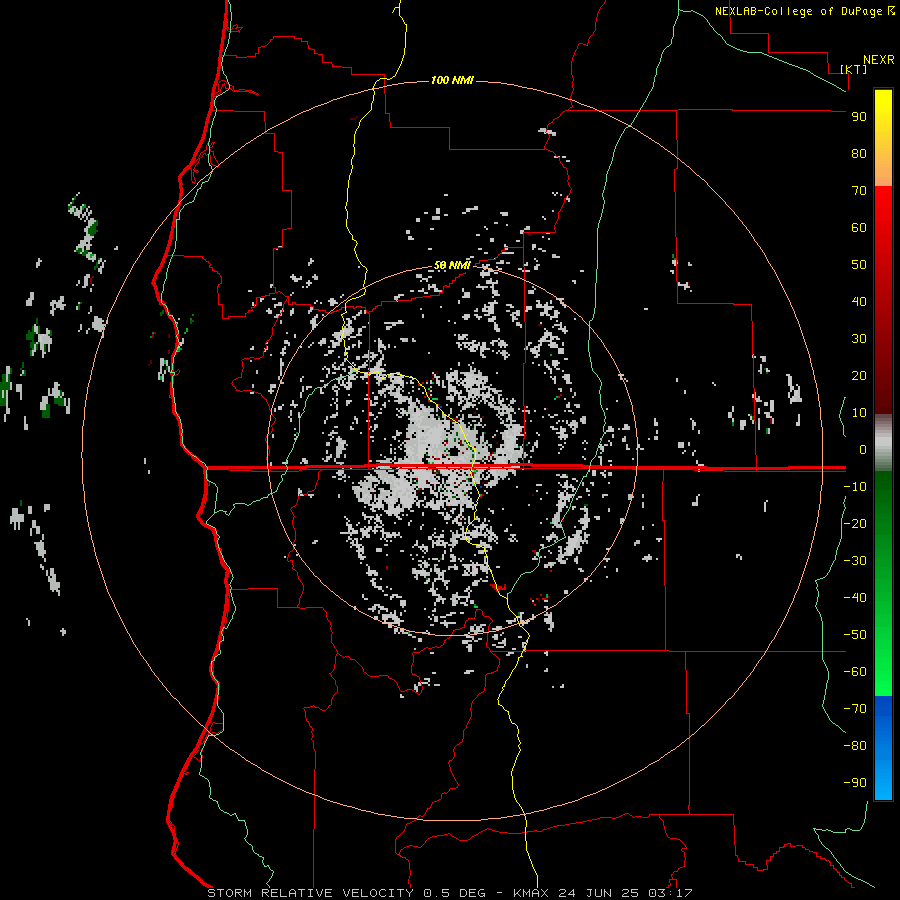Click the 0 value on velocity scale

pyautogui.click(x=863, y=450)
